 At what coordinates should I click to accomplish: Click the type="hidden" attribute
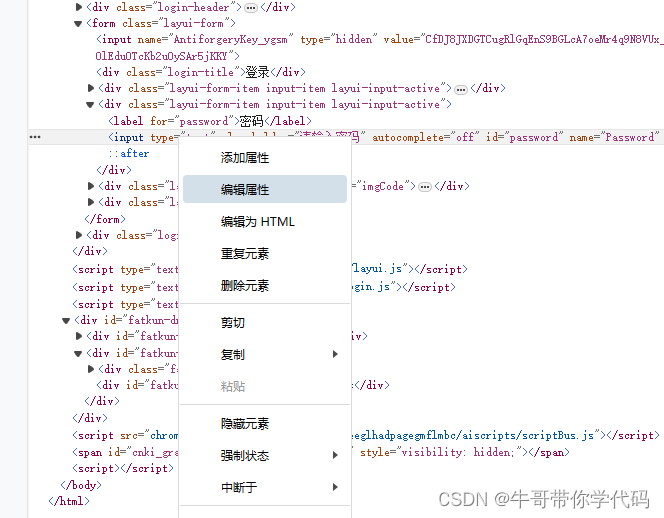point(339,39)
